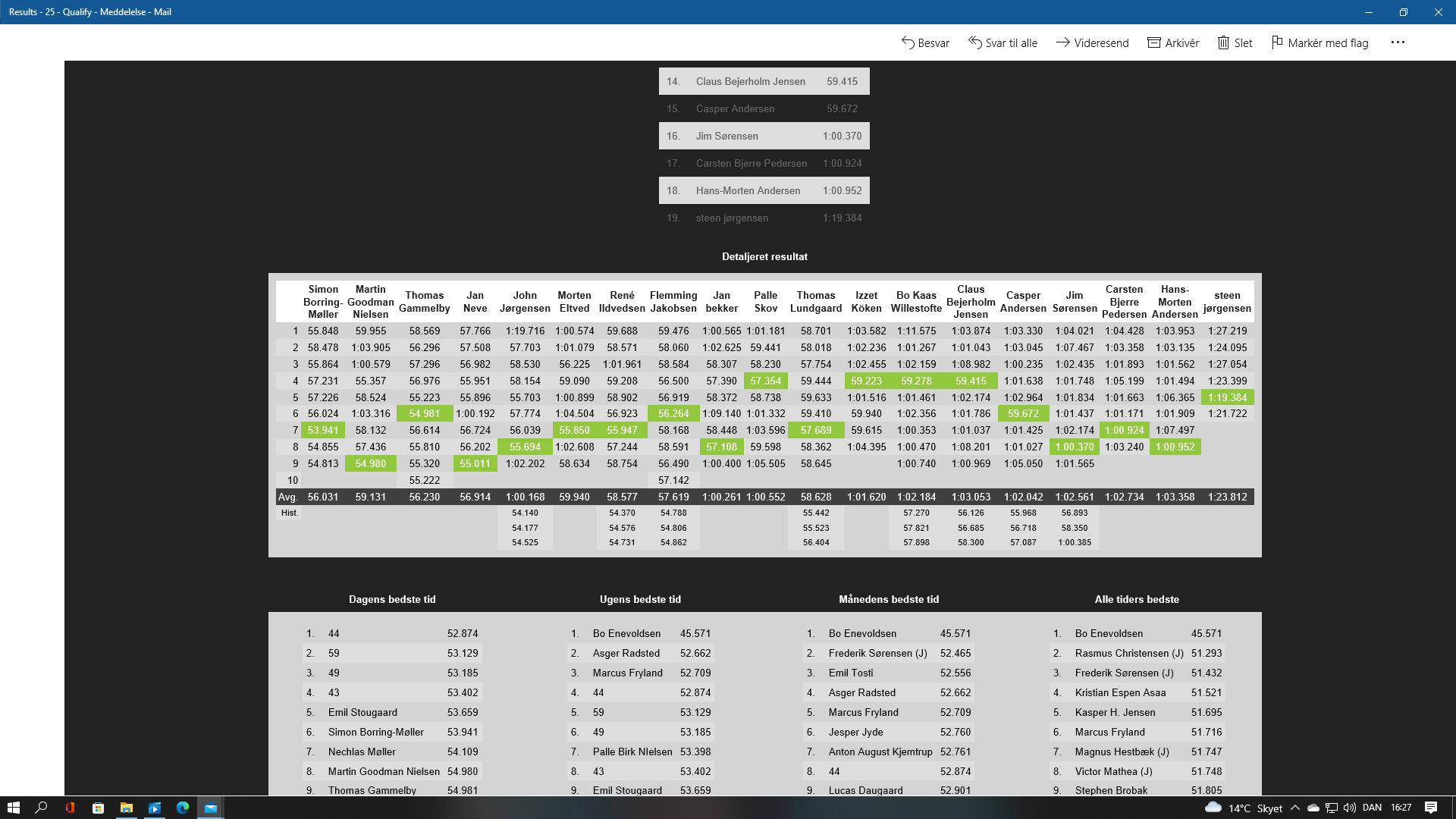
Task: Open Microsoft Edge from taskbar
Action: [183, 808]
